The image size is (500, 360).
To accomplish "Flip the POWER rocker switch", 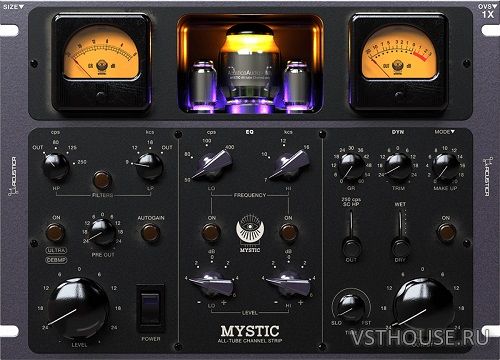I will pos(150,308).
